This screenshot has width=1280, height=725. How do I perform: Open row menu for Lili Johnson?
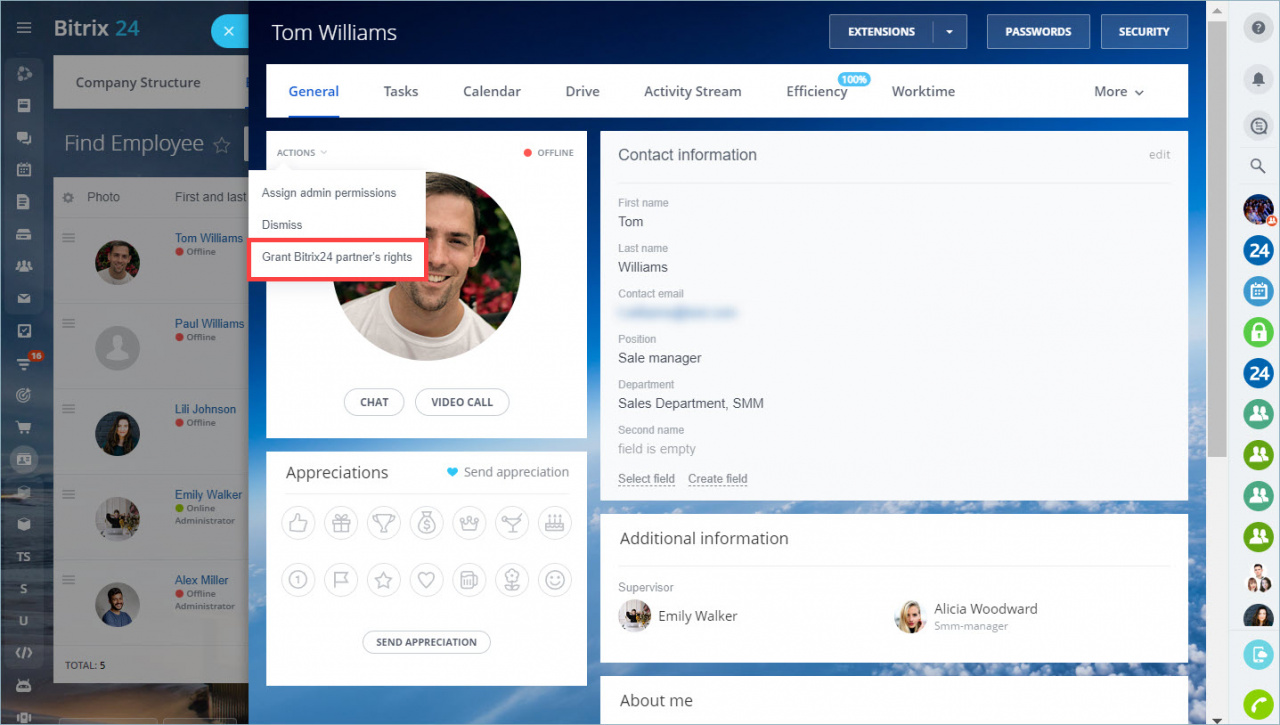tap(69, 408)
